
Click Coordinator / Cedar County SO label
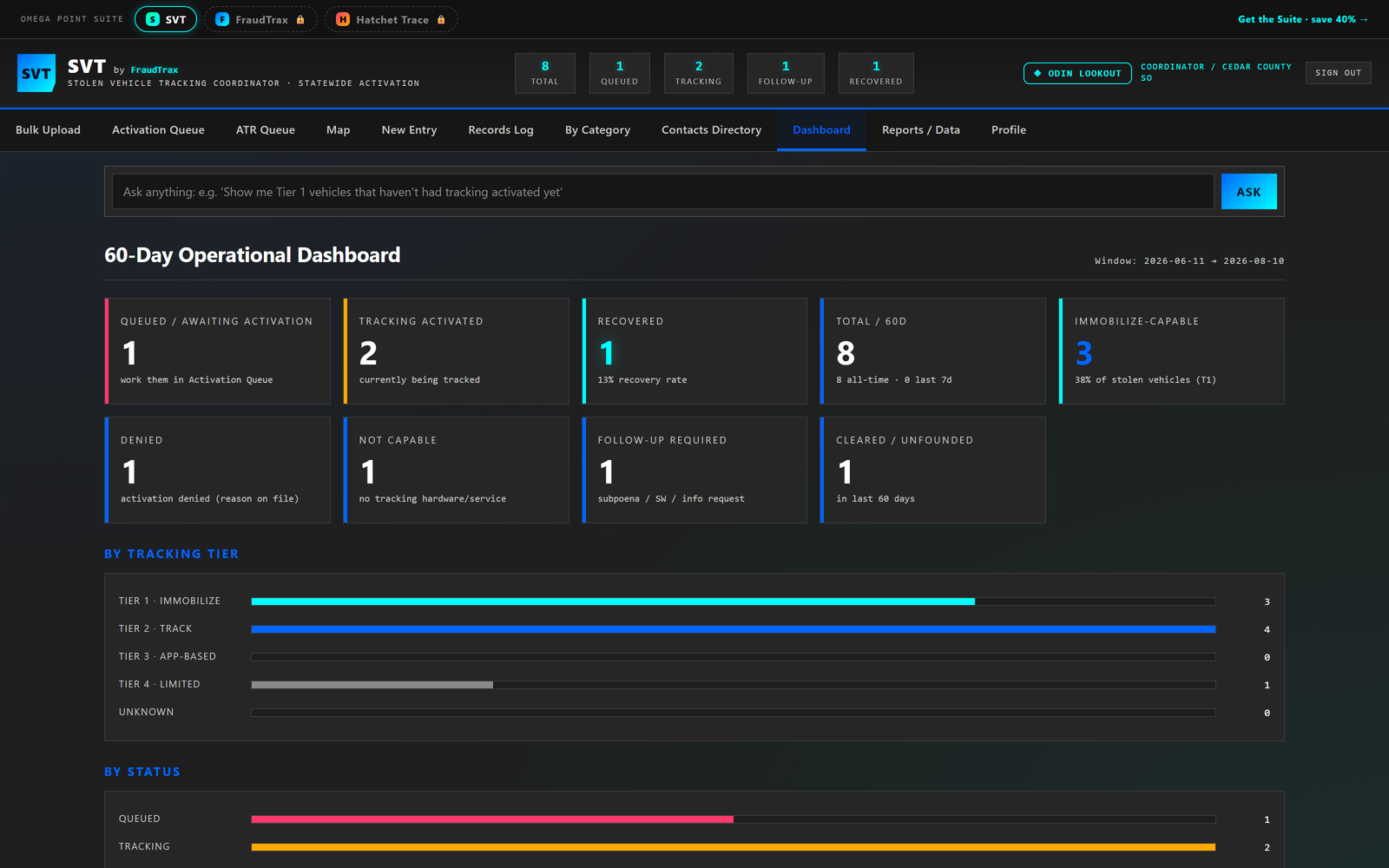pos(1216,72)
